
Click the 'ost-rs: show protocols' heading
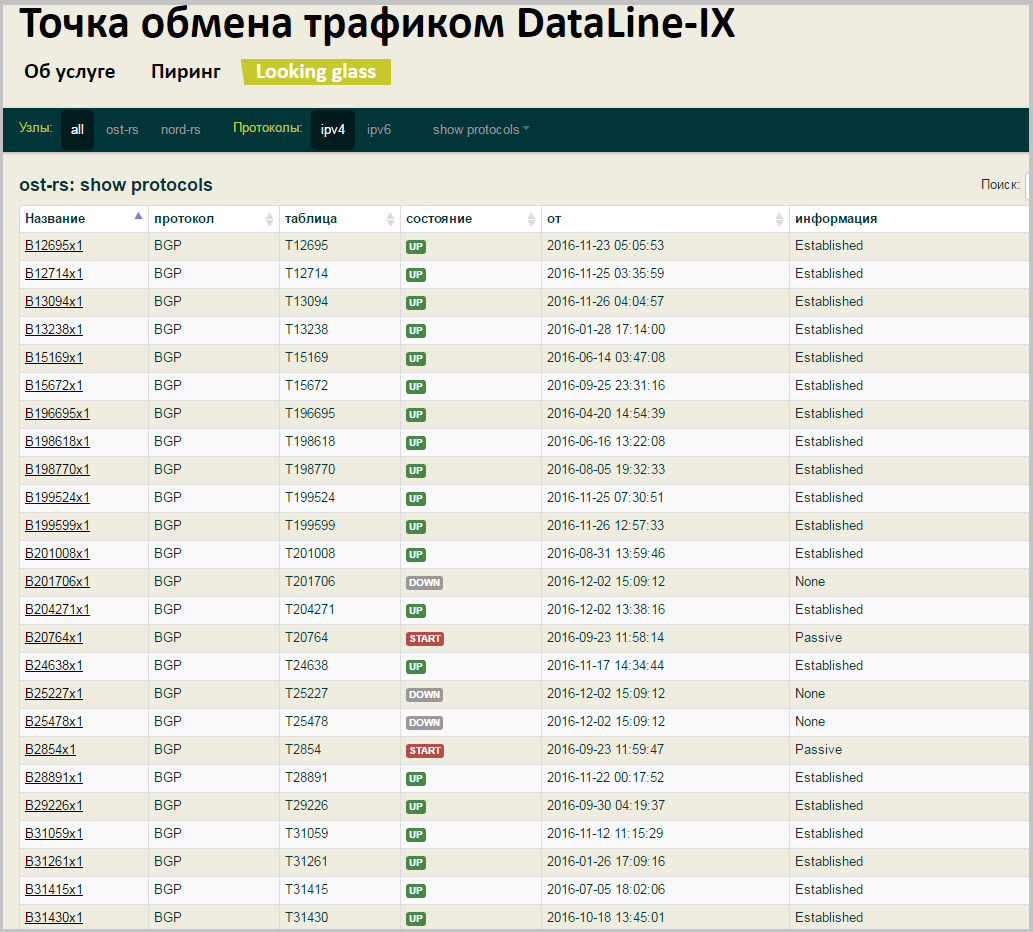coord(116,185)
